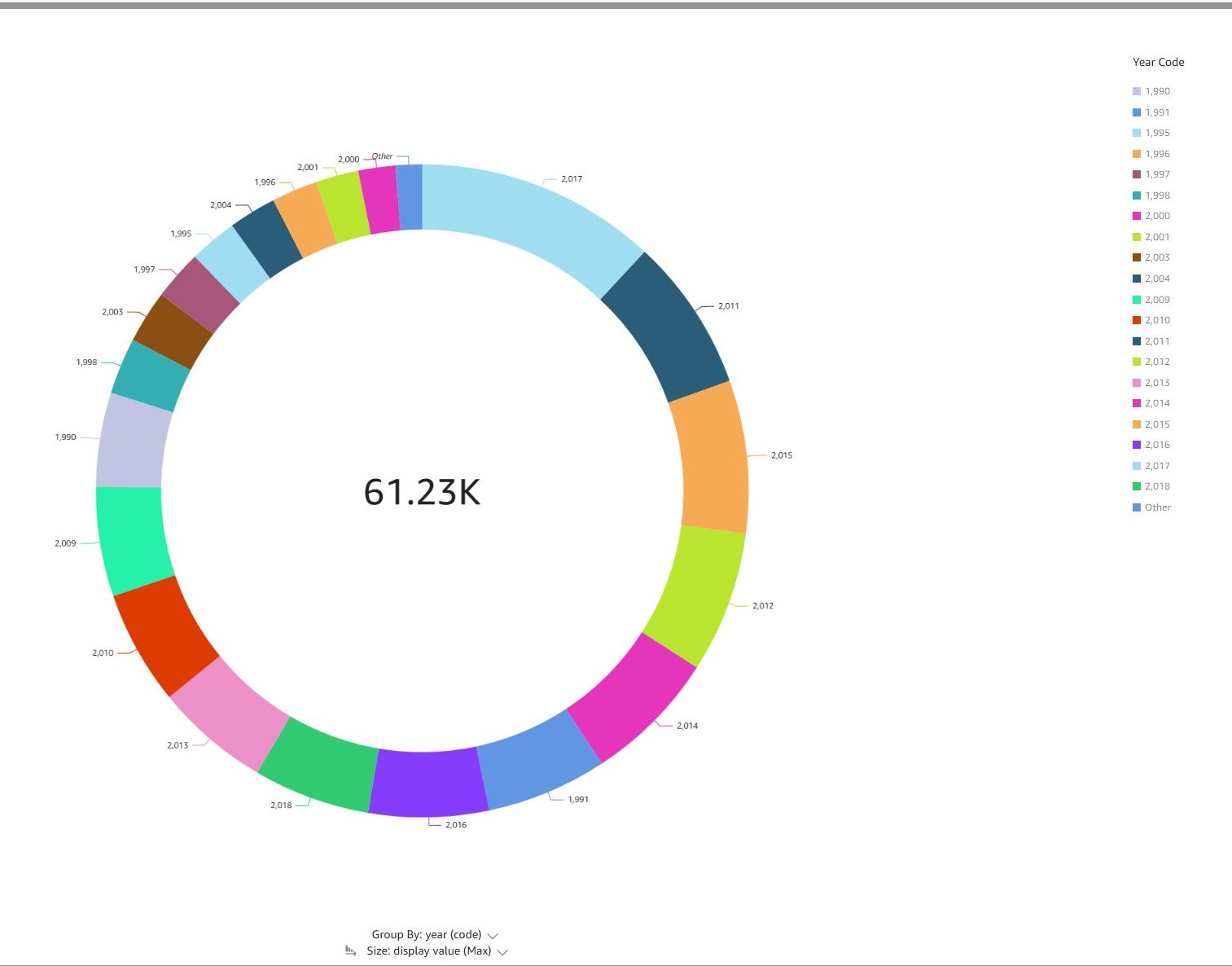This screenshot has height=966, width=1232.
Task: Click the 2,013 legend label
Action: pos(1157,383)
